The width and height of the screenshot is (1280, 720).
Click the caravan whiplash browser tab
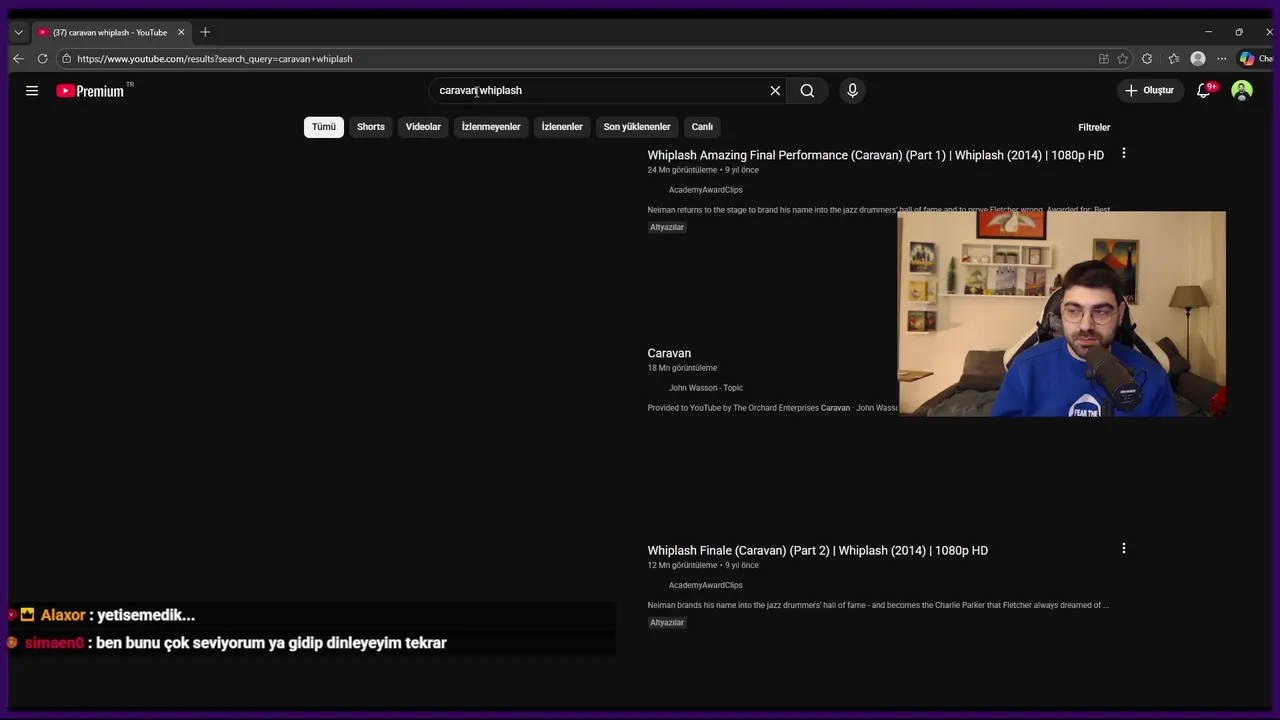tap(110, 32)
